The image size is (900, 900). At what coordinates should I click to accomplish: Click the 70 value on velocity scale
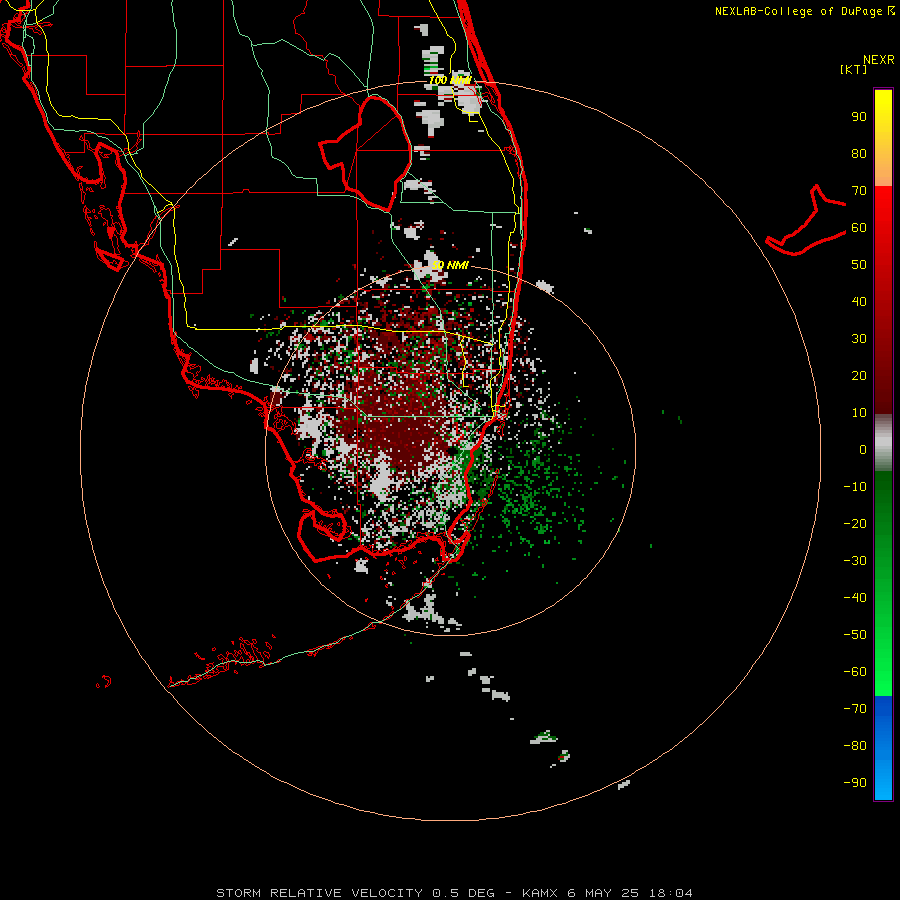(x=859, y=191)
